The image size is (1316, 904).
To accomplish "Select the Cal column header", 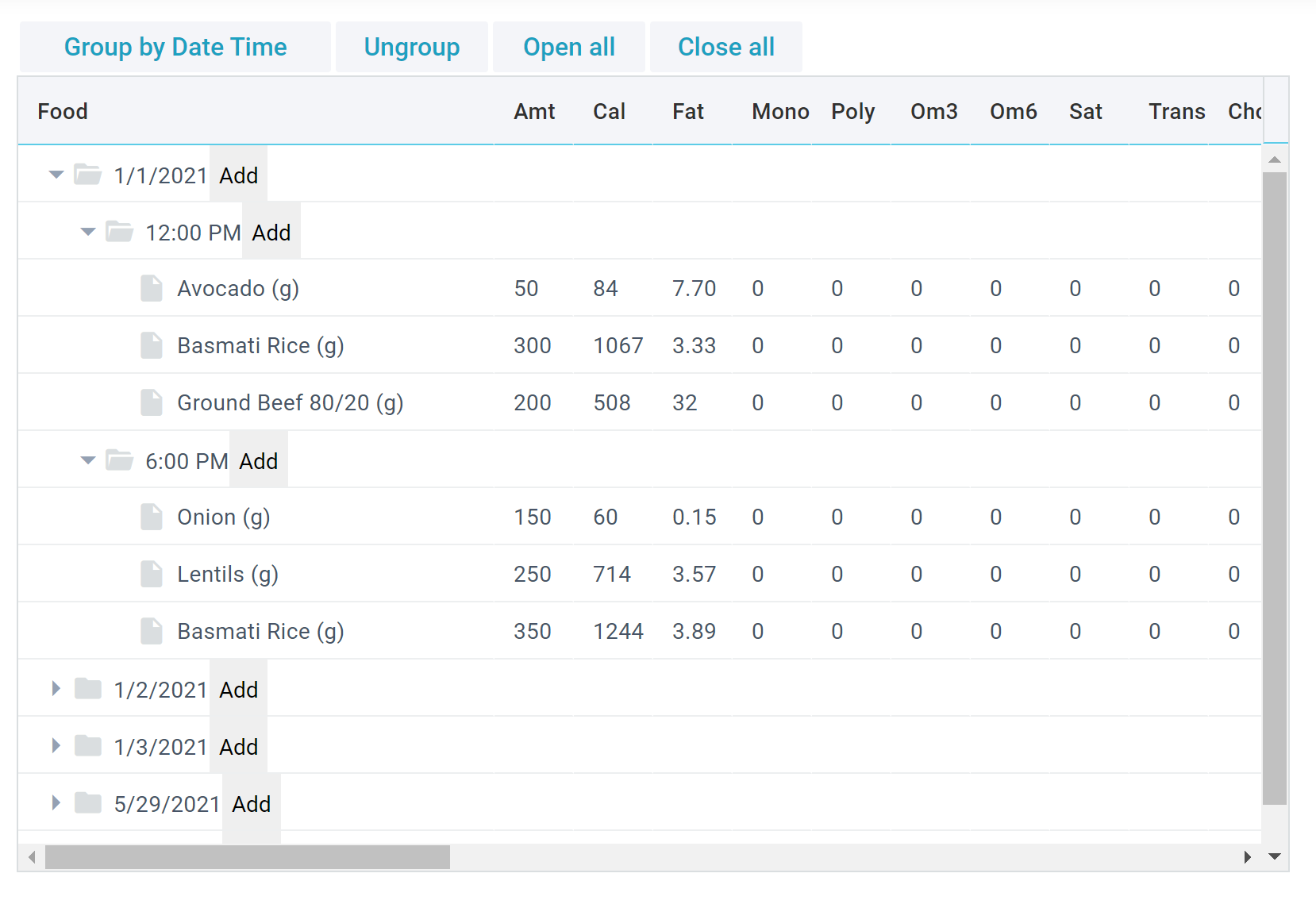I will point(609,111).
